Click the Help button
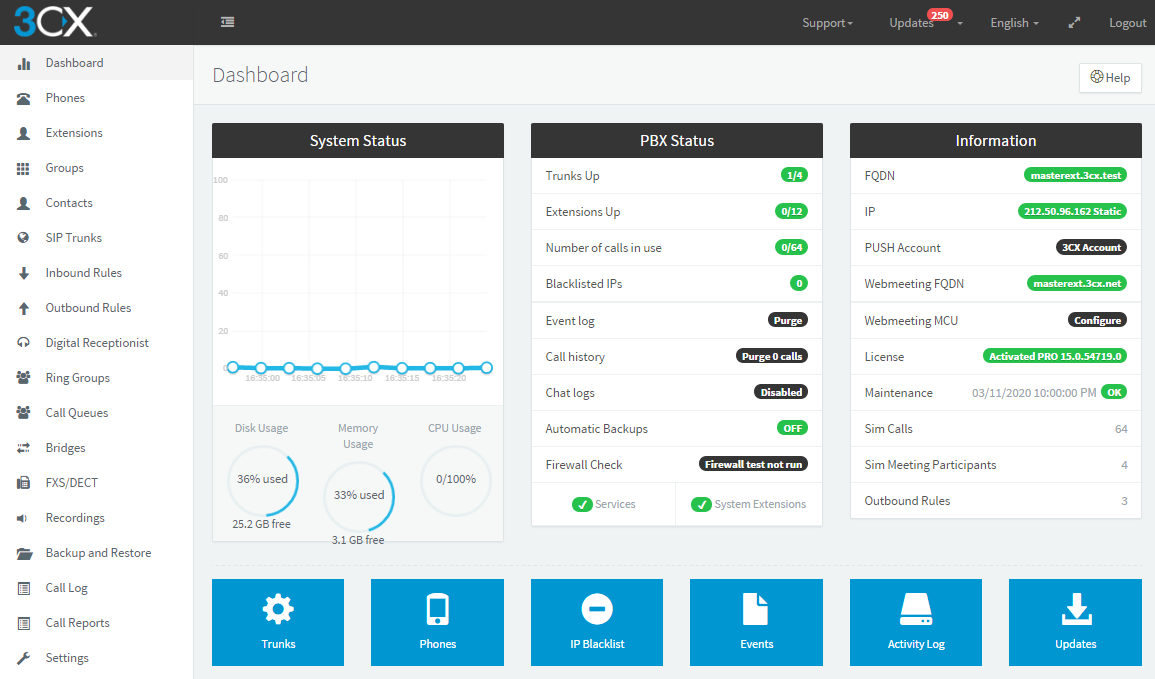Screen dimensions: 1155x679 tap(1110, 78)
